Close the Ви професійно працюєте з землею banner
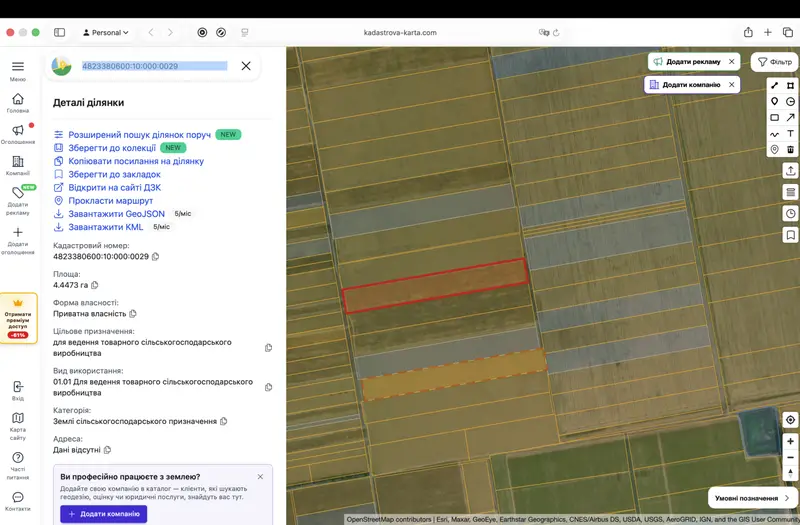This screenshot has height=525, width=800. pyautogui.click(x=260, y=477)
